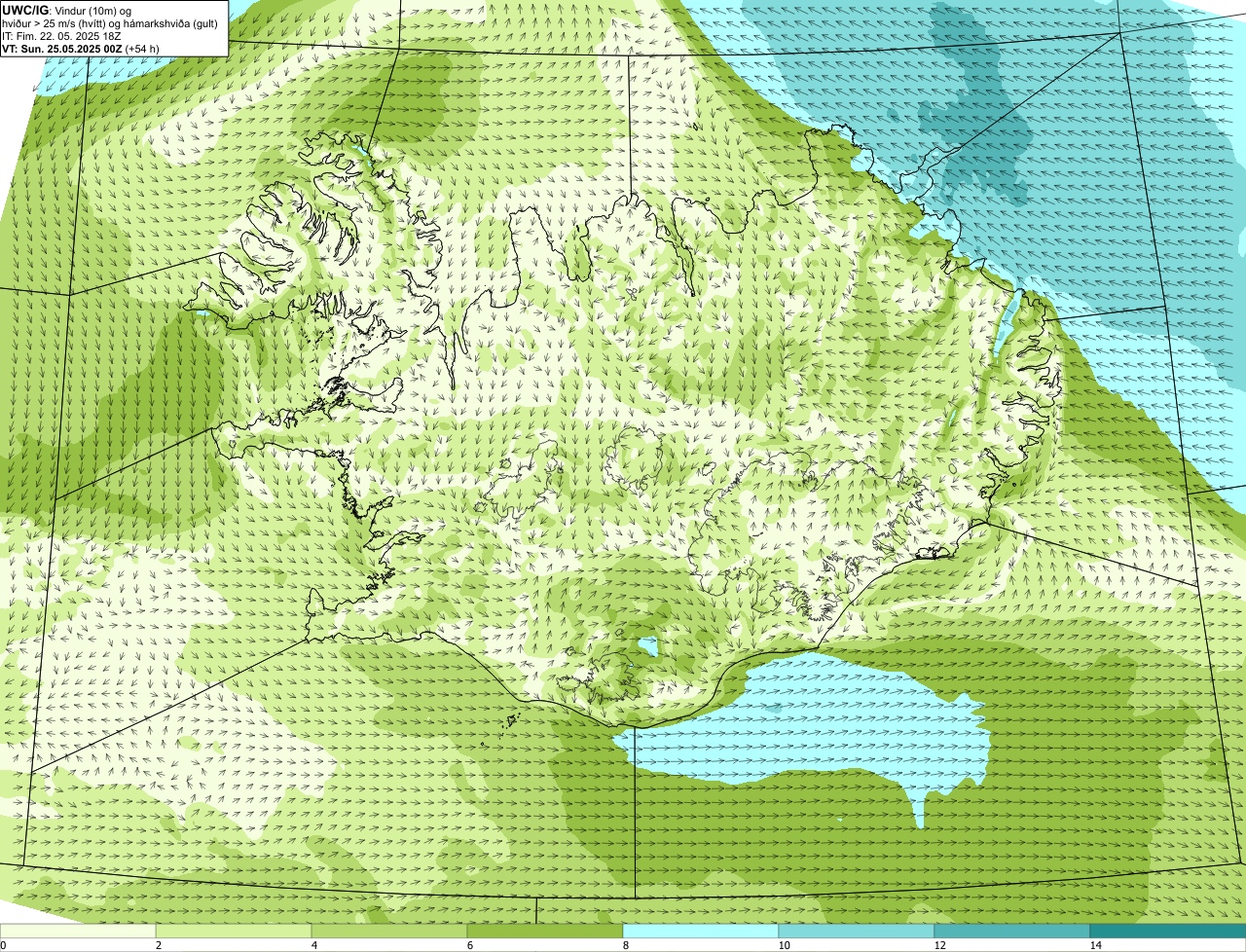Click the scale tick label '6'
This screenshot has width=1246, height=952.
[x=469, y=945]
